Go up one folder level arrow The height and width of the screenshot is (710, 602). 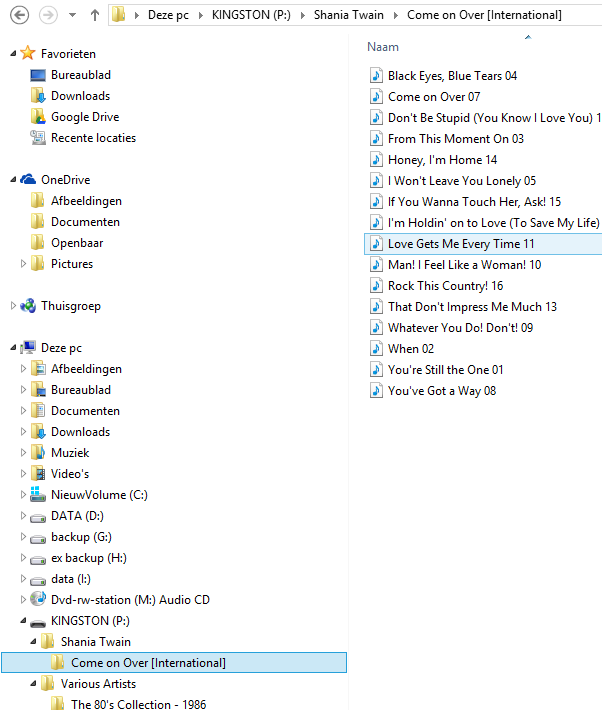pyautogui.click(x=95, y=15)
